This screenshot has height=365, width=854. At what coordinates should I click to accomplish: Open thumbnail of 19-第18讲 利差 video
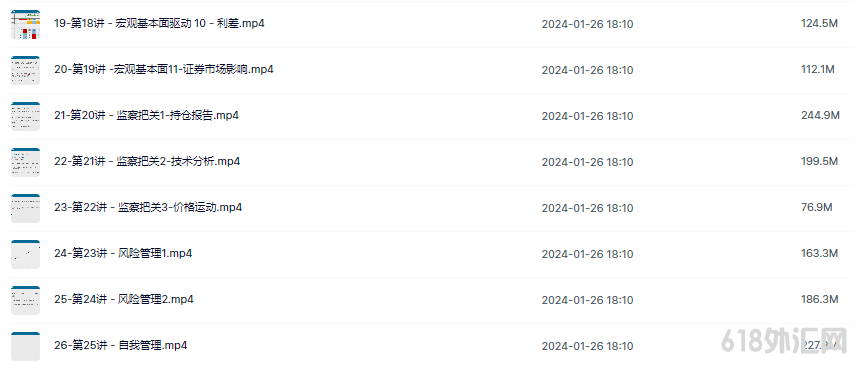tap(26, 25)
